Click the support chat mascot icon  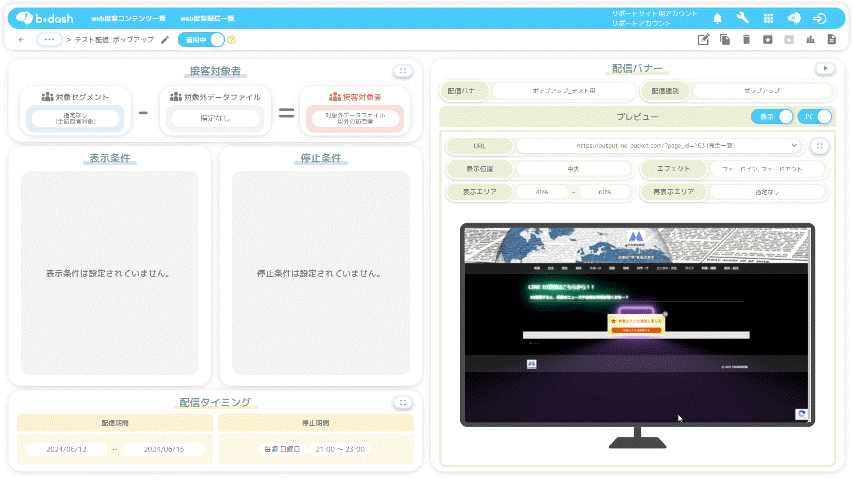coord(794,18)
